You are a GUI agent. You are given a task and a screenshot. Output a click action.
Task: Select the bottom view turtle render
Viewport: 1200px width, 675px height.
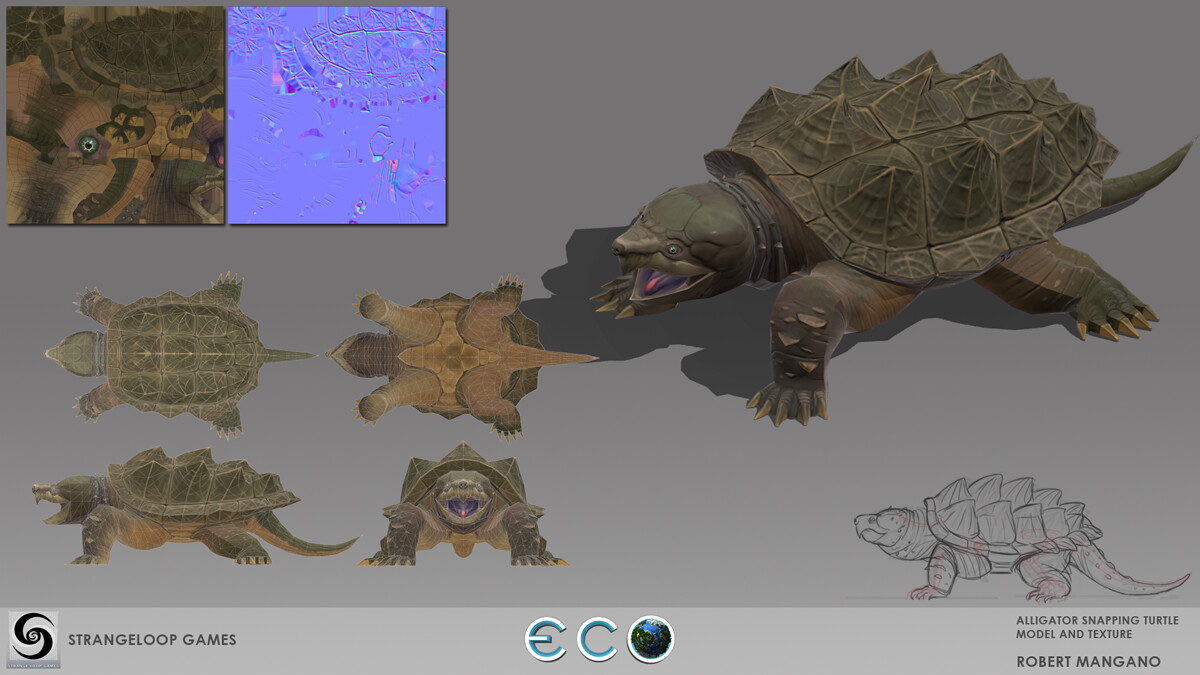(x=460, y=358)
